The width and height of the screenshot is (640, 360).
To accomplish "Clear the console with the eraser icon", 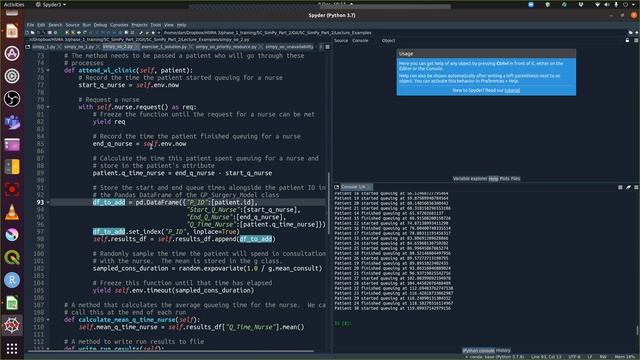I will coord(628,187).
